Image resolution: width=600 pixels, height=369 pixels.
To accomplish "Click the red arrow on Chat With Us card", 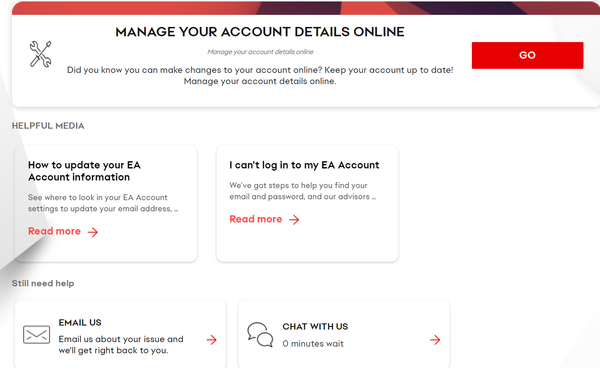I will pos(435,340).
